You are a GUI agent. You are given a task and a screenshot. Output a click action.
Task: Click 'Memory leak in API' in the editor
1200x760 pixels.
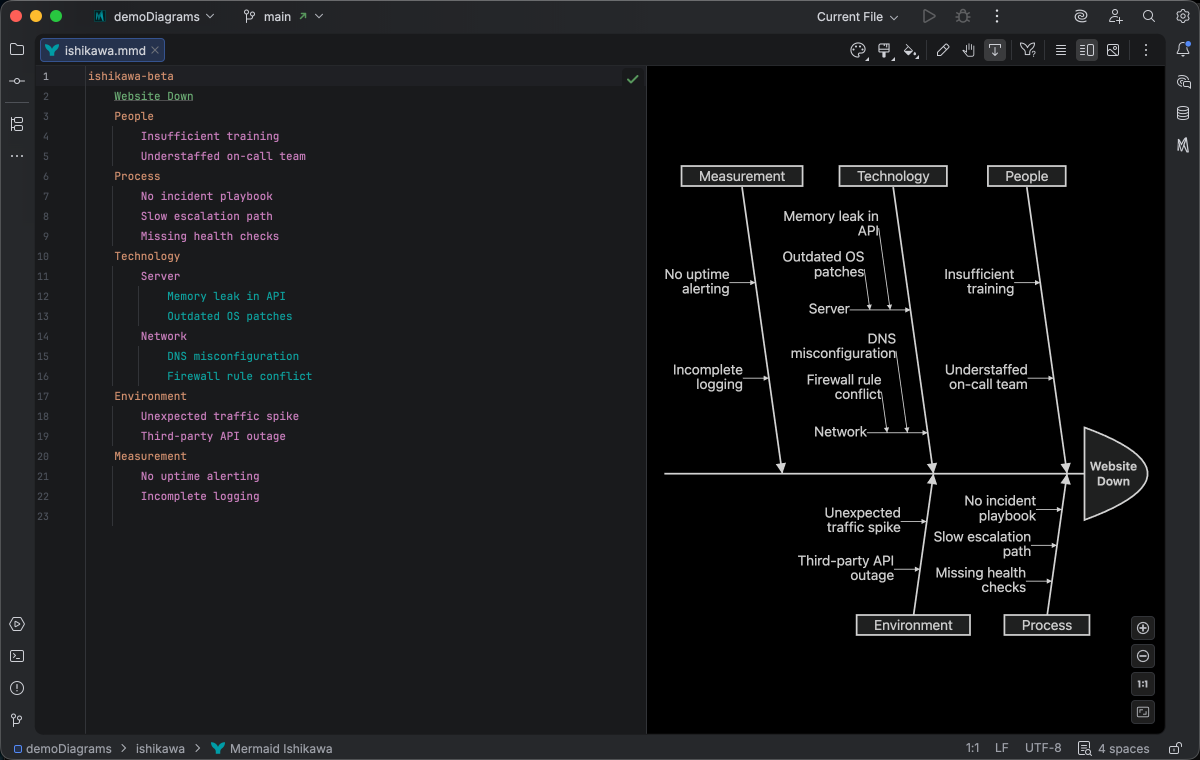(x=226, y=296)
